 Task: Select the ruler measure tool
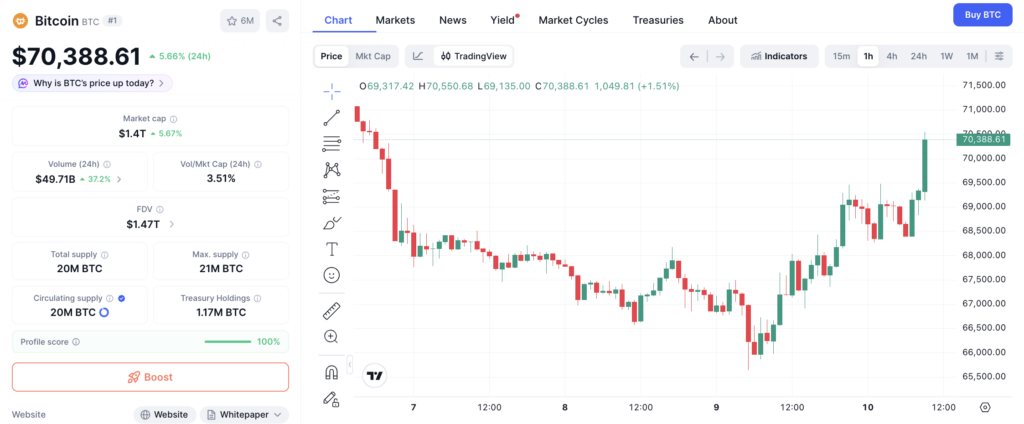332,311
